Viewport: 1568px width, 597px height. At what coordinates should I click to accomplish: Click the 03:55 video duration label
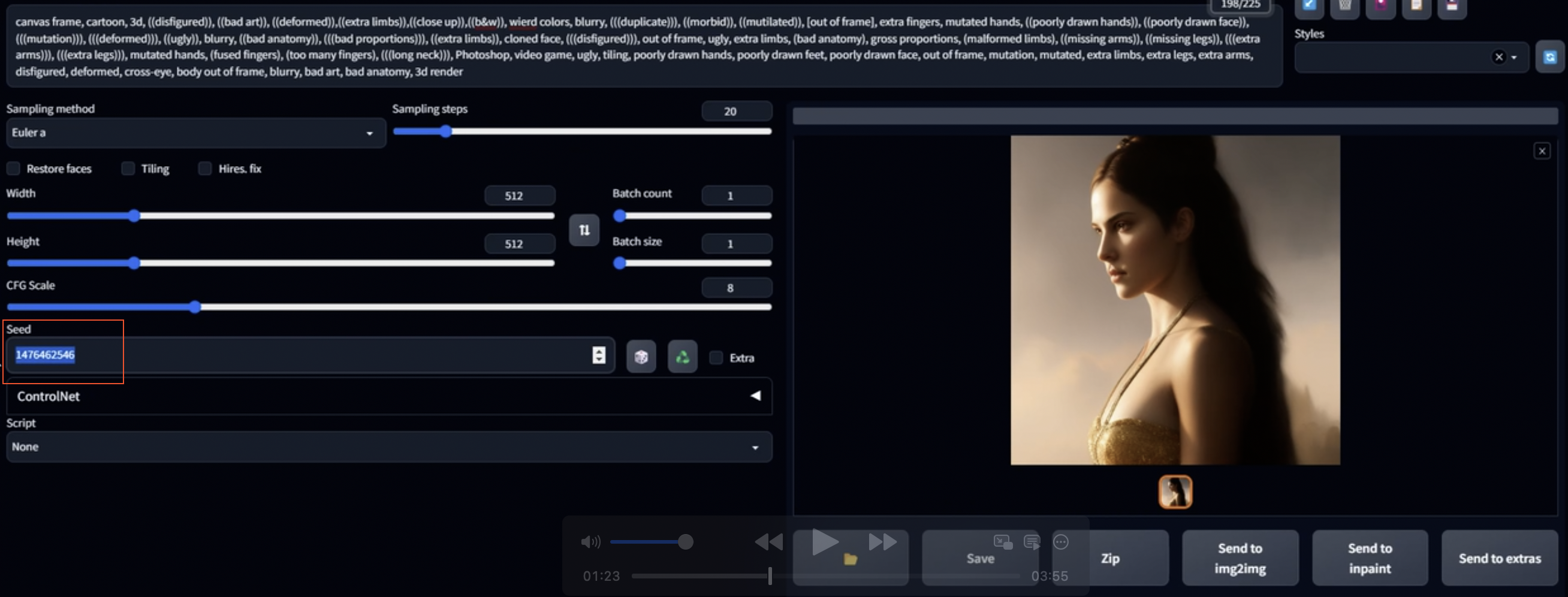(1050, 576)
